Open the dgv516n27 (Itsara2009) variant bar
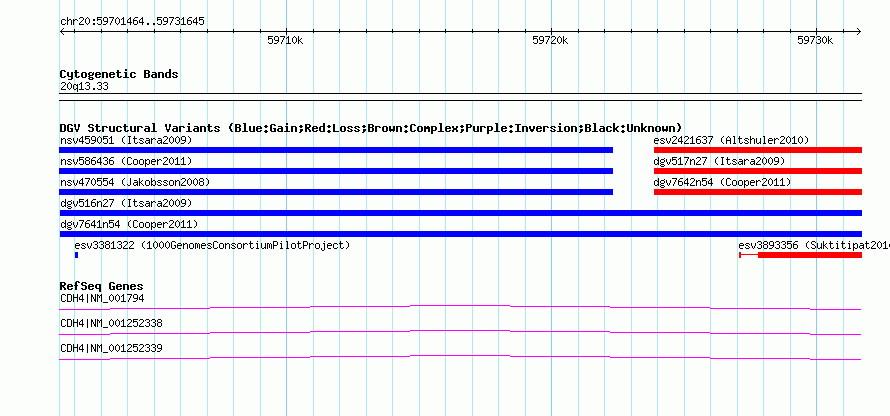Screen dimensions: 890x416 coord(460,213)
